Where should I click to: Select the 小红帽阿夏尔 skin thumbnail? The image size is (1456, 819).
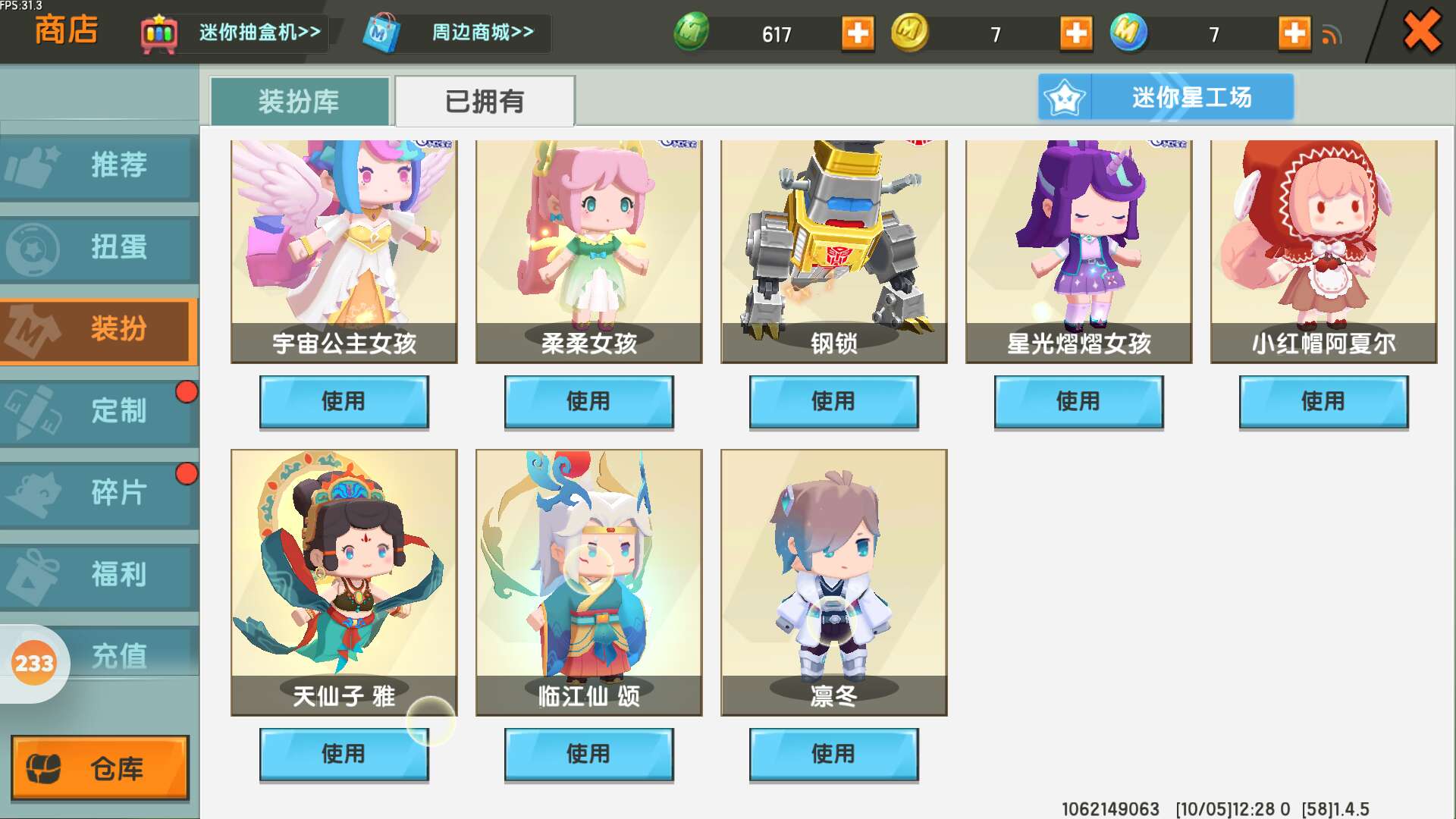tap(1323, 251)
